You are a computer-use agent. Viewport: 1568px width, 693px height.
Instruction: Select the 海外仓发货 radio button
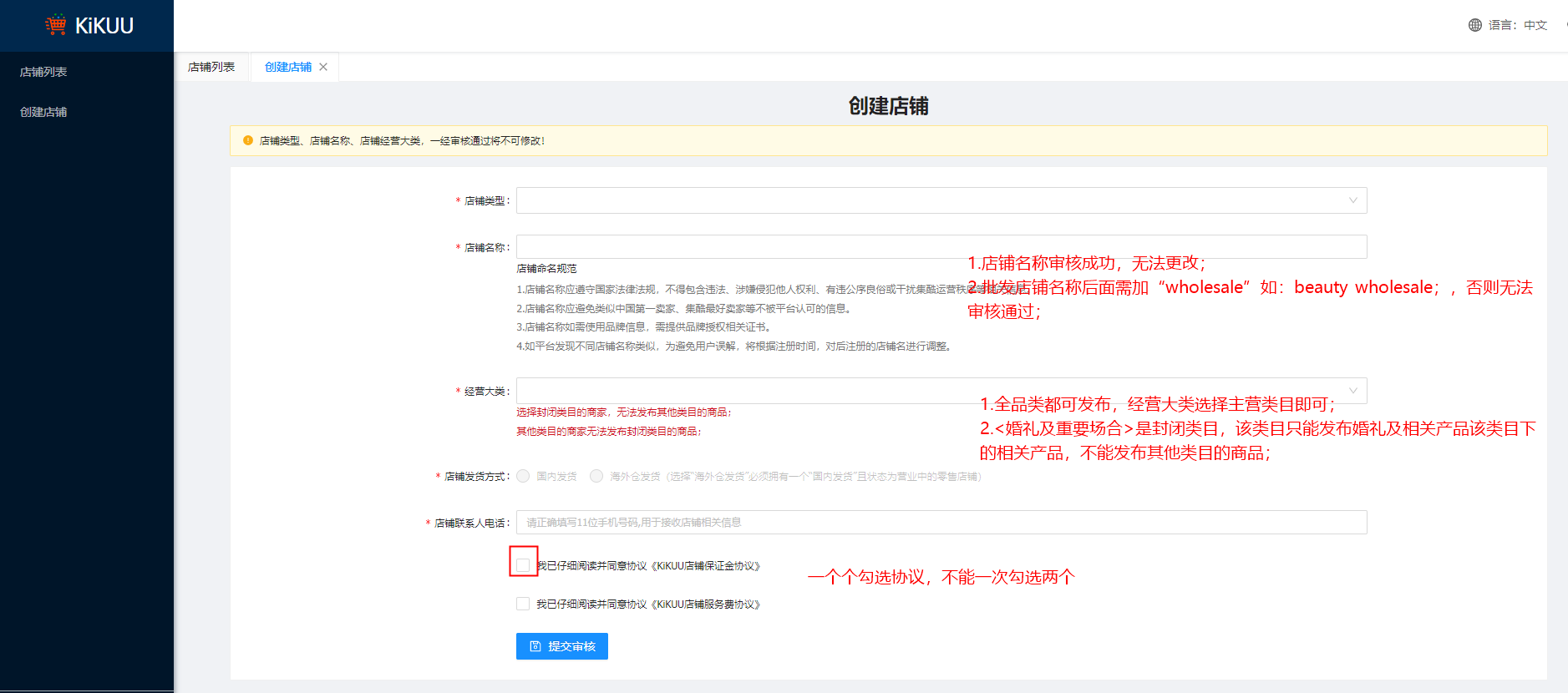click(x=596, y=476)
